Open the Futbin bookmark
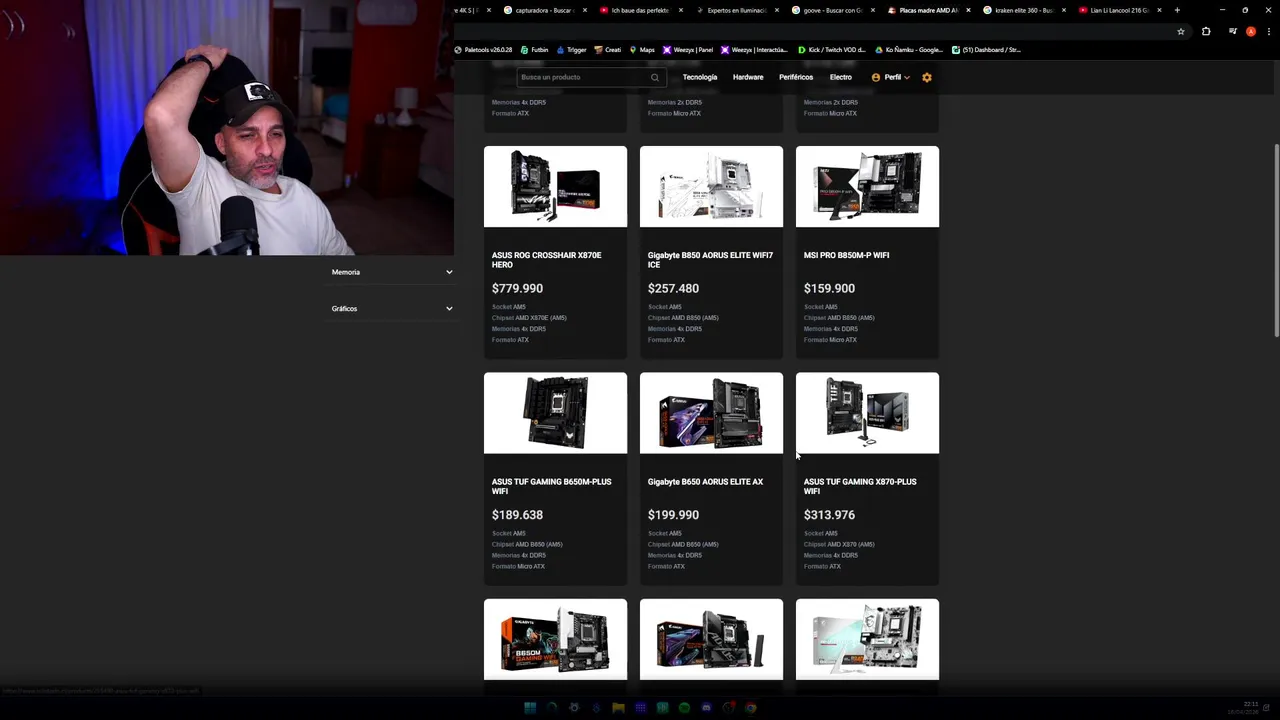1280x720 pixels. 535,49
